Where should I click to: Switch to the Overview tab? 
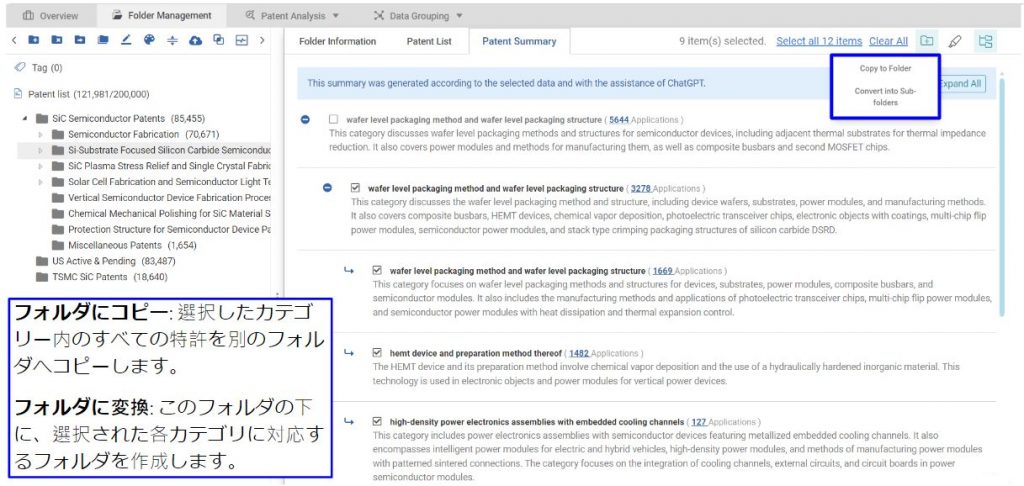click(x=51, y=15)
